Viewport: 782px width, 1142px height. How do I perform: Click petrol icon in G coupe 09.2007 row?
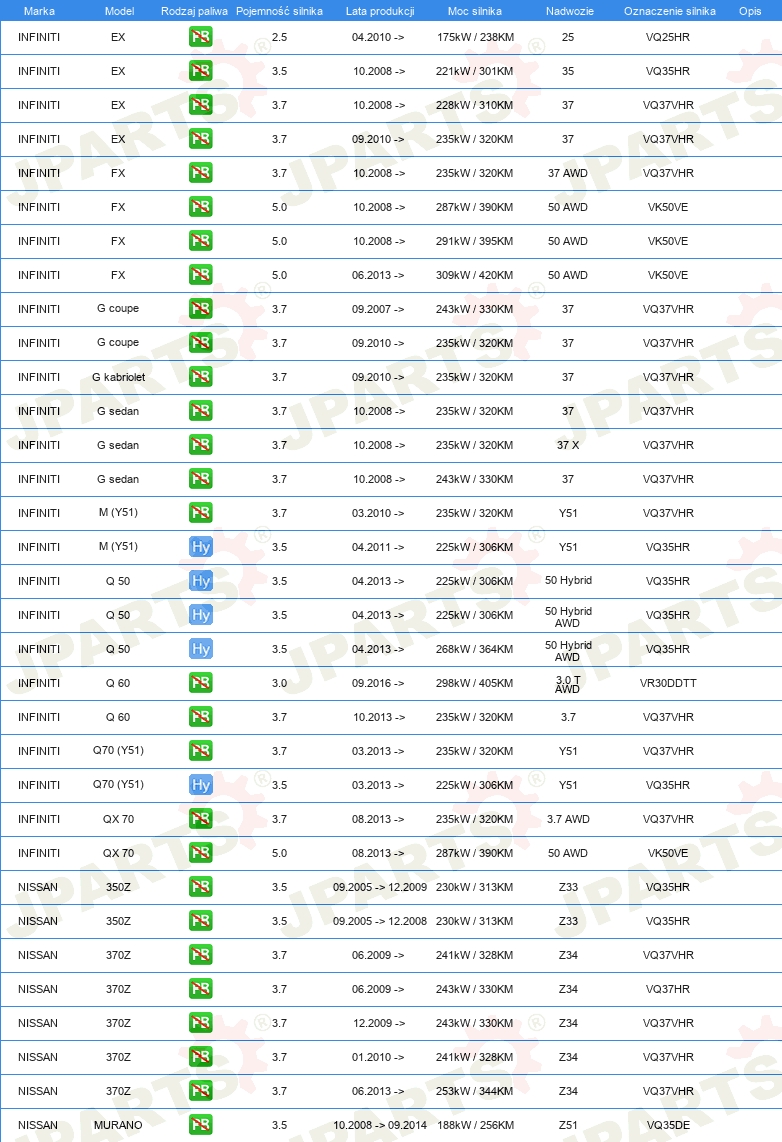coord(200,309)
